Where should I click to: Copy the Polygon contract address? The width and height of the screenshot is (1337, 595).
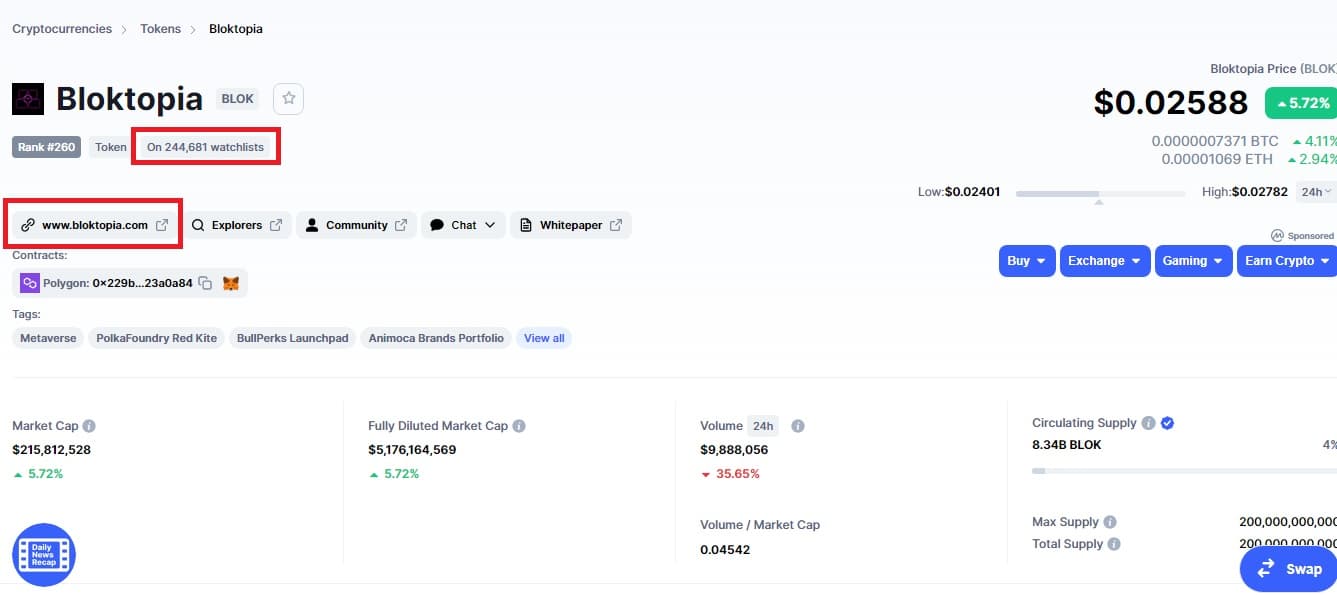205,283
